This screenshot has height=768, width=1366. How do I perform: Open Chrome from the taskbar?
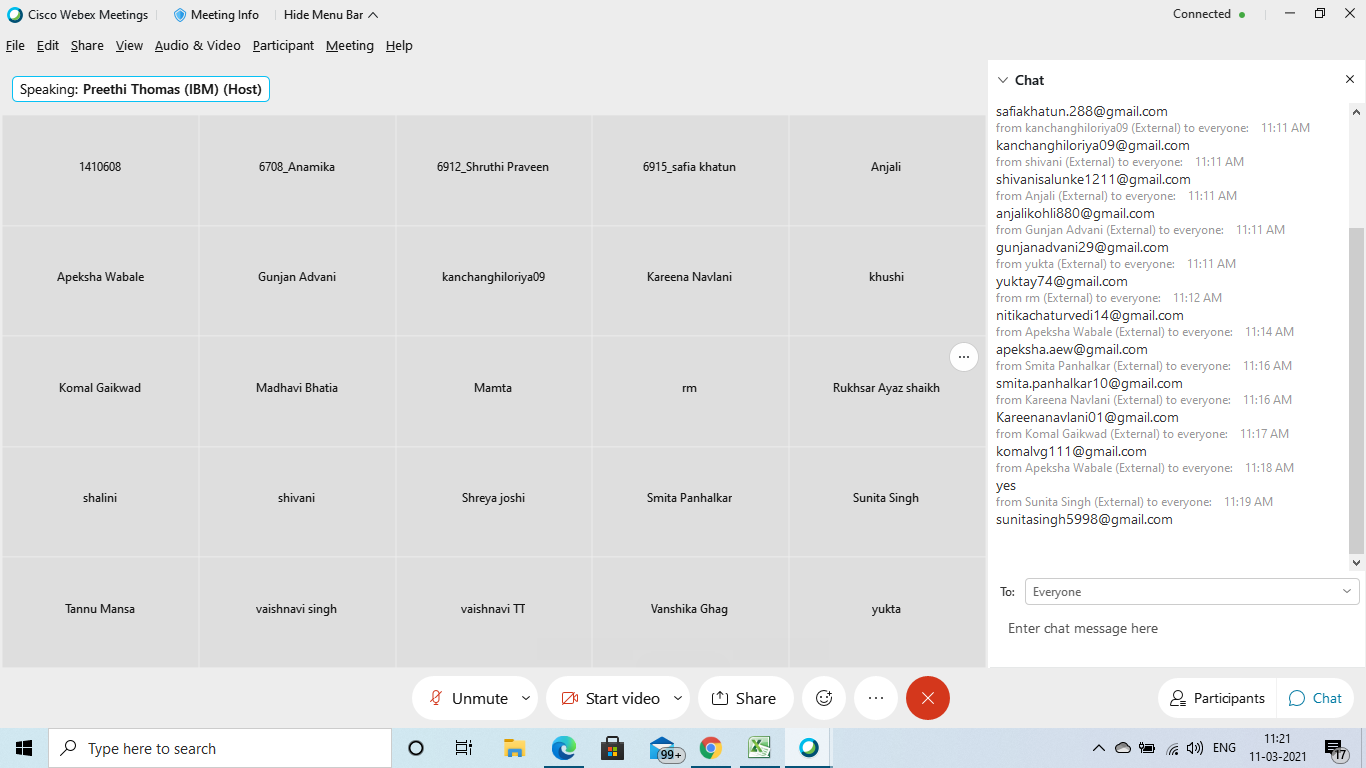[711, 748]
